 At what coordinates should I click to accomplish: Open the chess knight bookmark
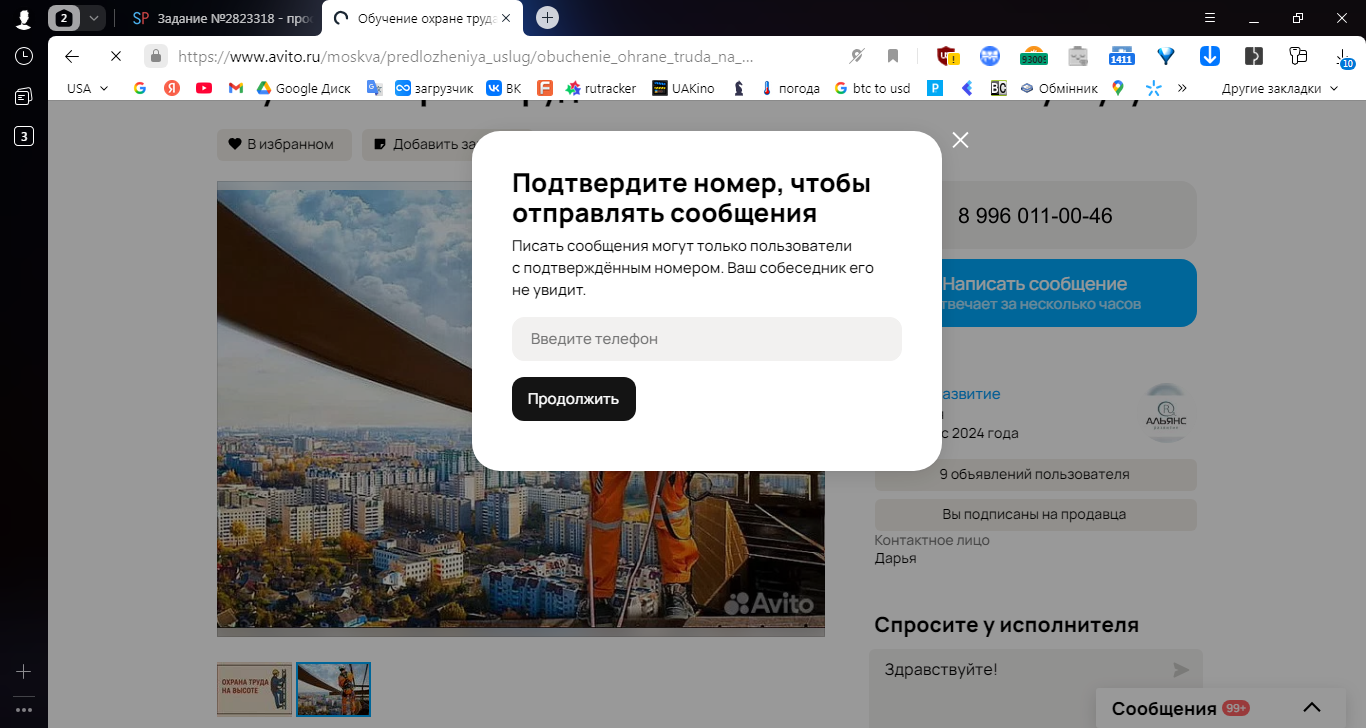(738, 88)
